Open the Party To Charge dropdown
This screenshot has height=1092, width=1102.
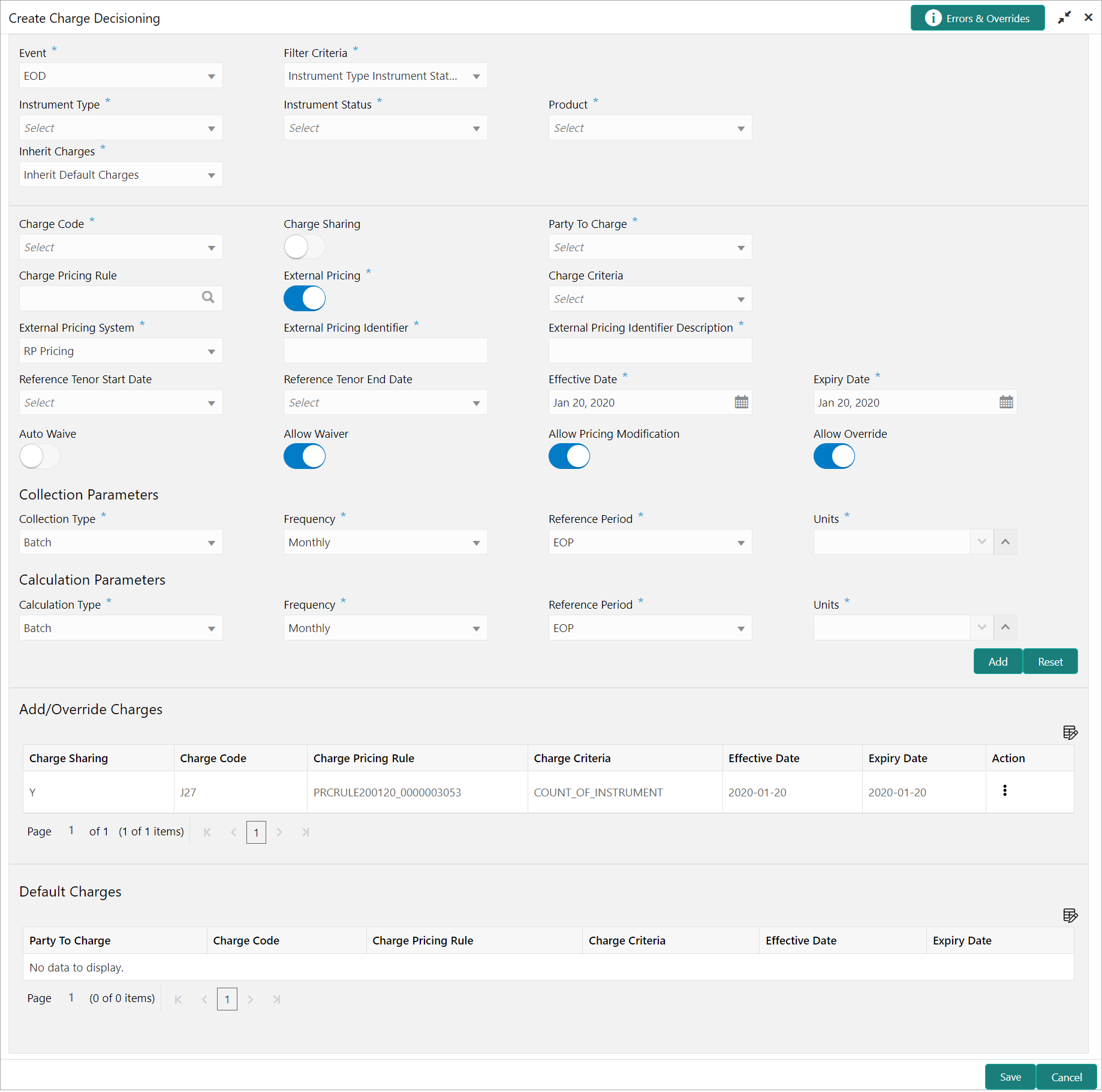point(650,247)
